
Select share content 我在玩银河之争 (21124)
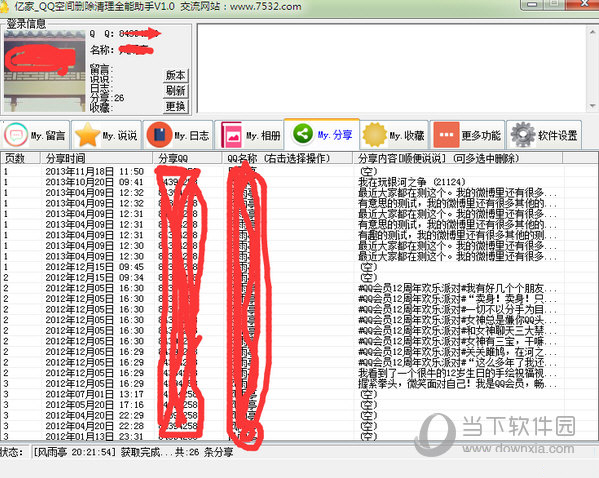click(412, 182)
